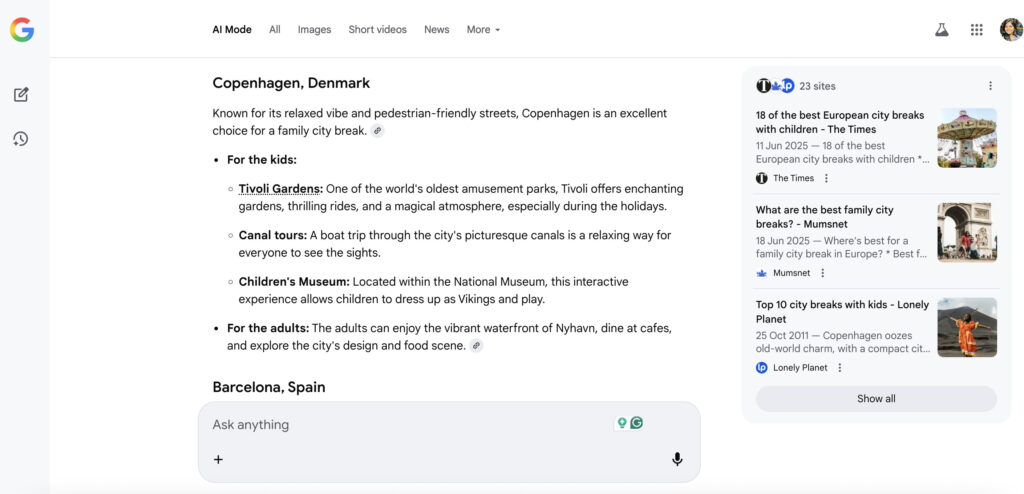The image size is (1024, 494).
Task: Open the Lonely Planet article thumbnail
Action: [x=966, y=327]
